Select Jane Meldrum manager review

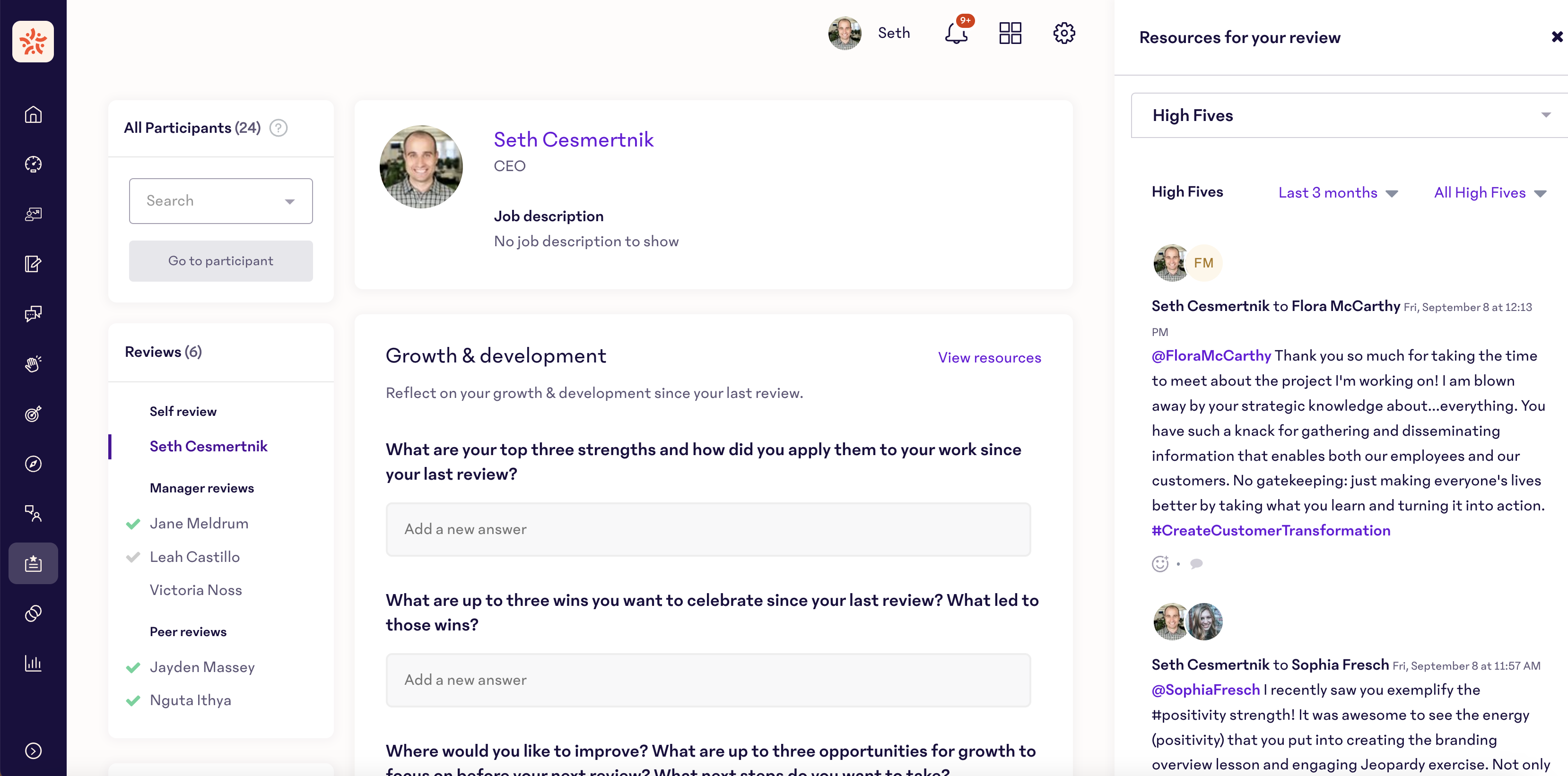[199, 523]
